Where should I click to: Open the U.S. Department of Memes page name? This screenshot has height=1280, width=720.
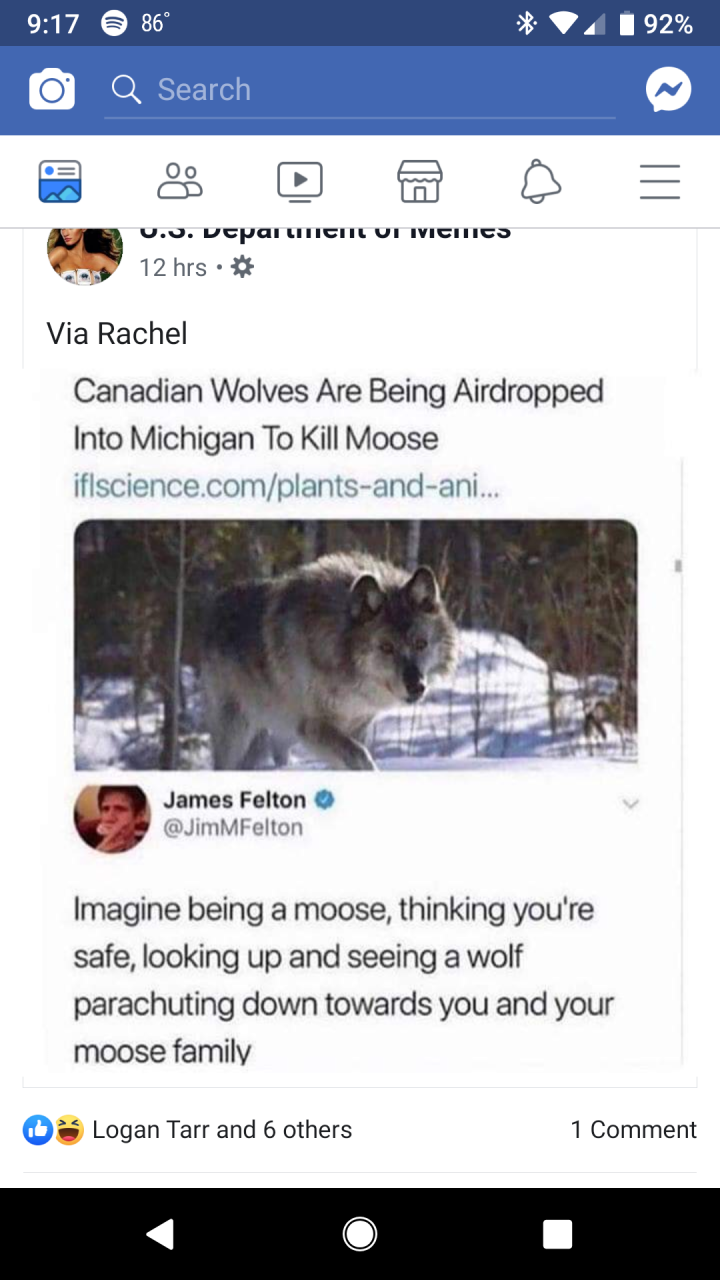click(325, 234)
